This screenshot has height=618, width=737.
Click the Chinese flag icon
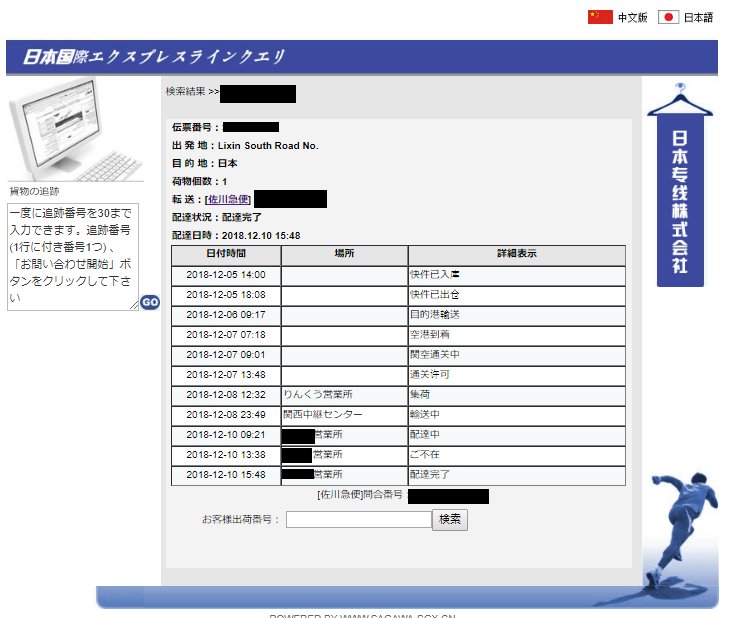pyautogui.click(x=600, y=17)
